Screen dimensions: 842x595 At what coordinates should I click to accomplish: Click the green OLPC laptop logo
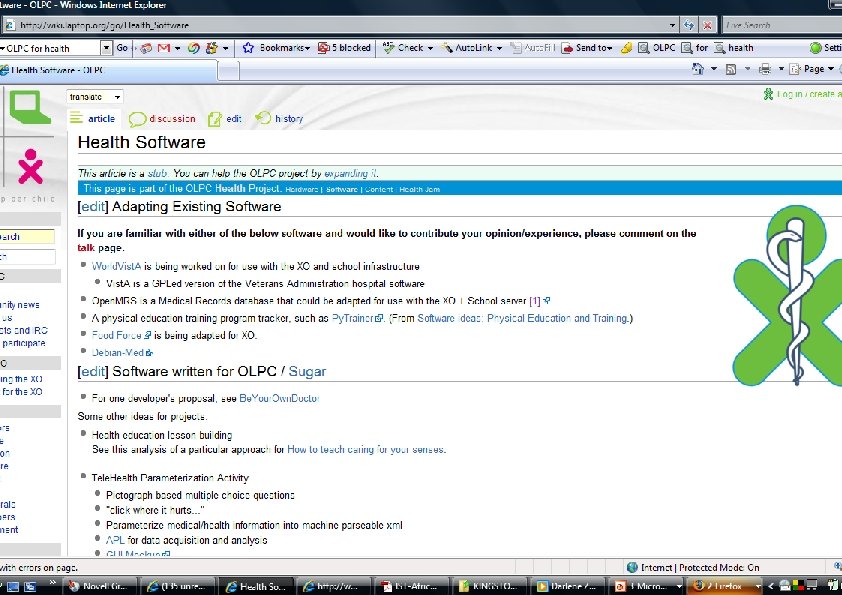(x=30, y=107)
